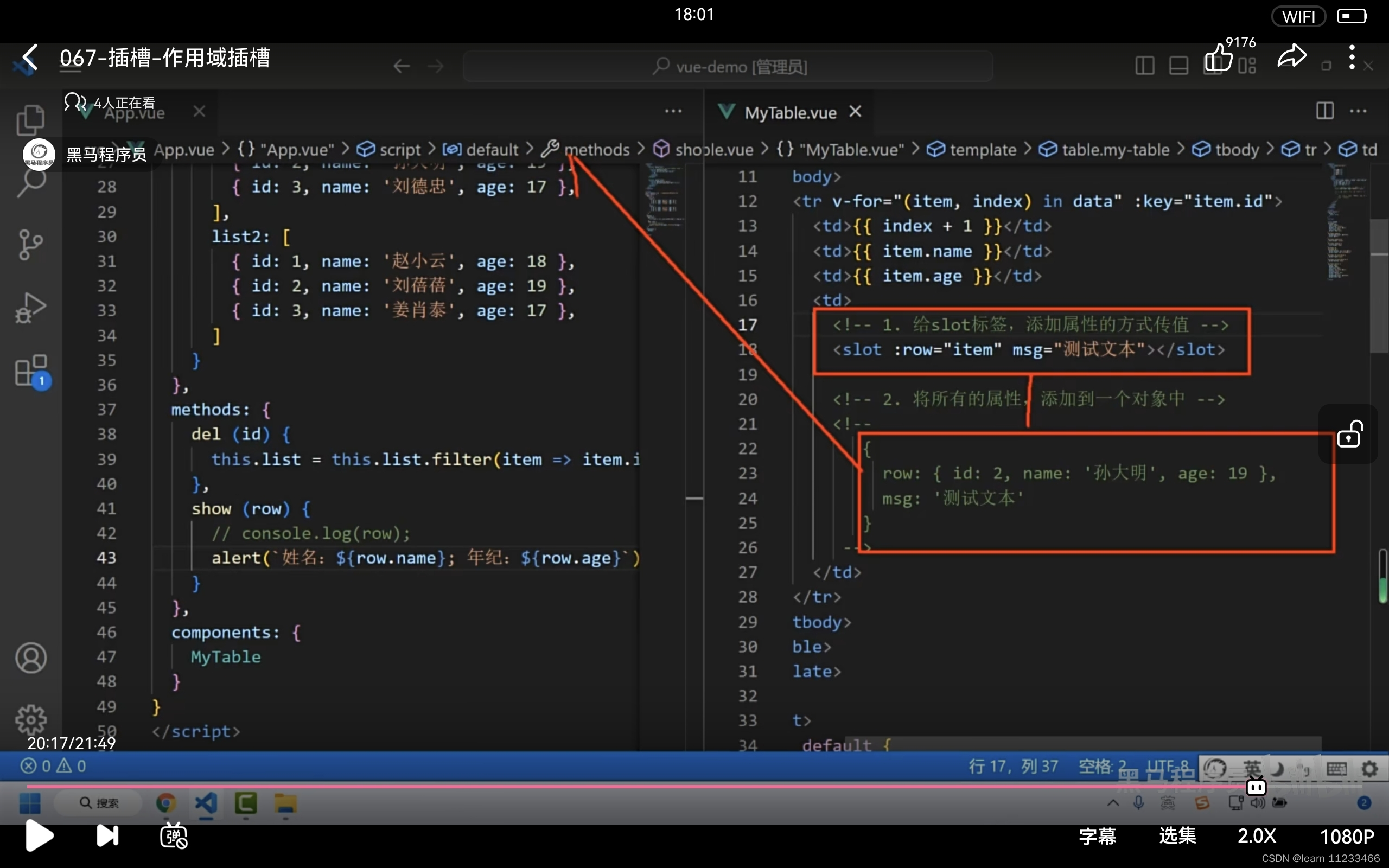This screenshot has height=868, width=1389.
Task: Select the script breadcrumb in App.vue
Action: coord(389,150)
